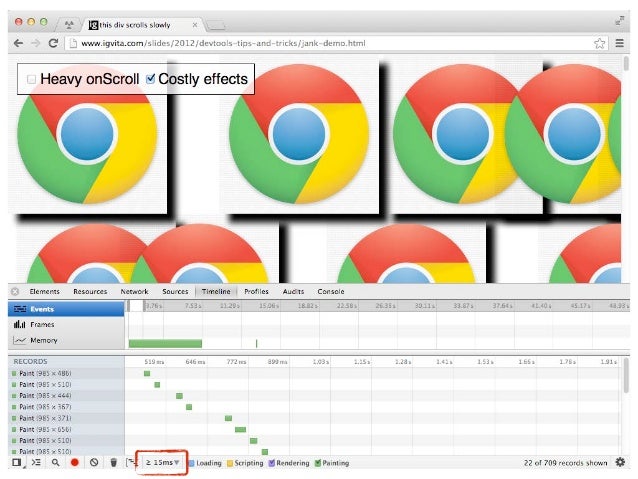Select the Timeline panel tab
The width and height of the screenshot is (638, 479).
216,291
